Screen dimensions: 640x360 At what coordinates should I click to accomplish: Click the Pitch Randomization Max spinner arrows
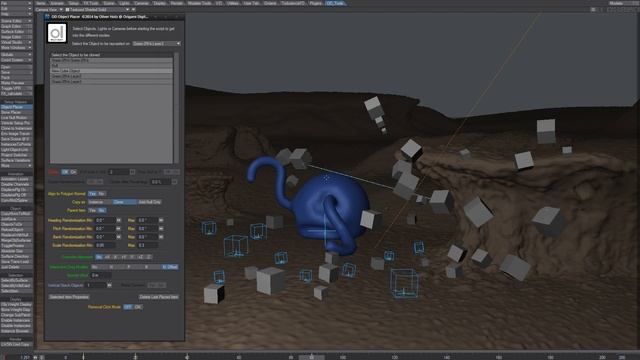coord(161,229)
